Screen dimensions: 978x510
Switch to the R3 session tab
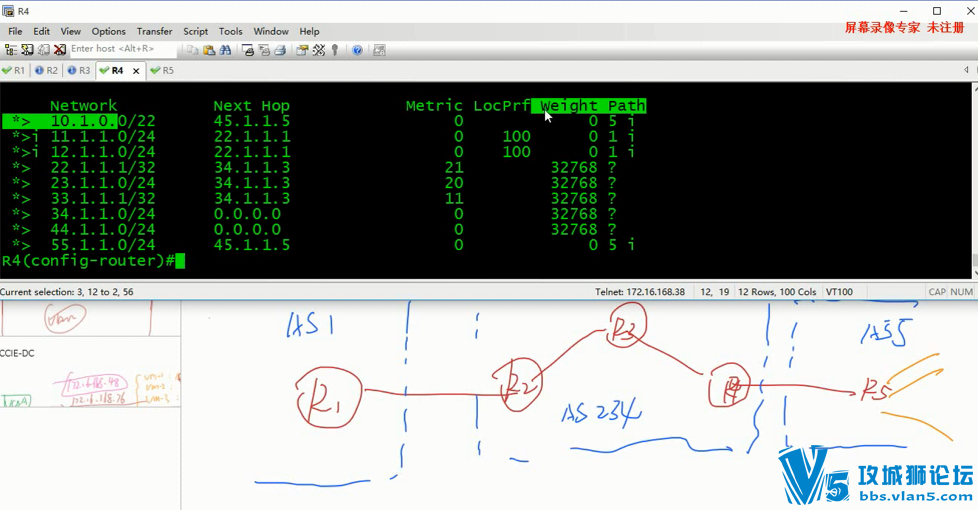tap(79, 70)
